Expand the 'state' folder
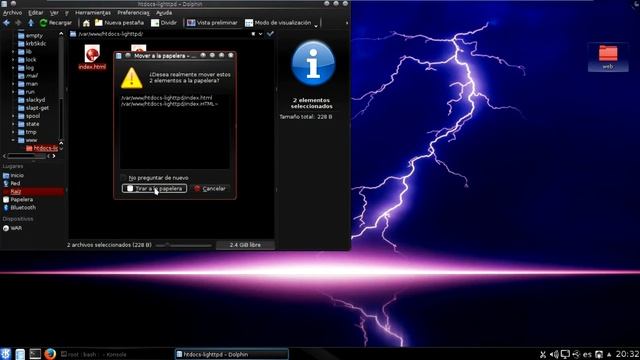The image size is (640, 360). (x=13, y=124)
